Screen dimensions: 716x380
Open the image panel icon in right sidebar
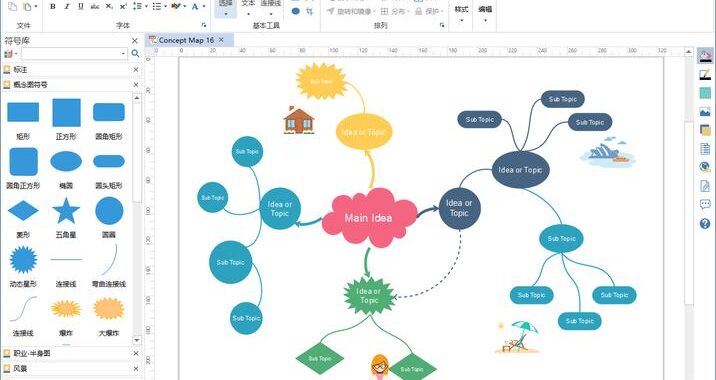tap(705, 111)
